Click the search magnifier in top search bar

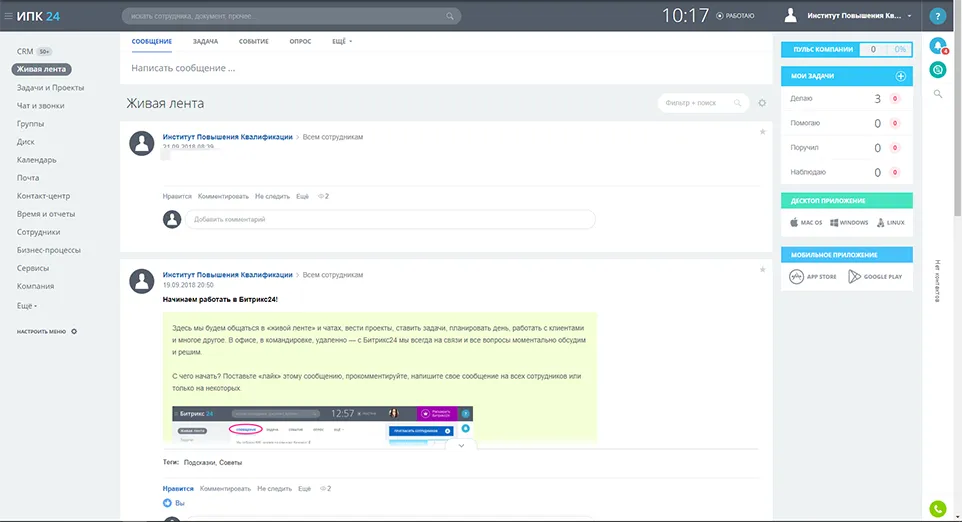(450, 17)
